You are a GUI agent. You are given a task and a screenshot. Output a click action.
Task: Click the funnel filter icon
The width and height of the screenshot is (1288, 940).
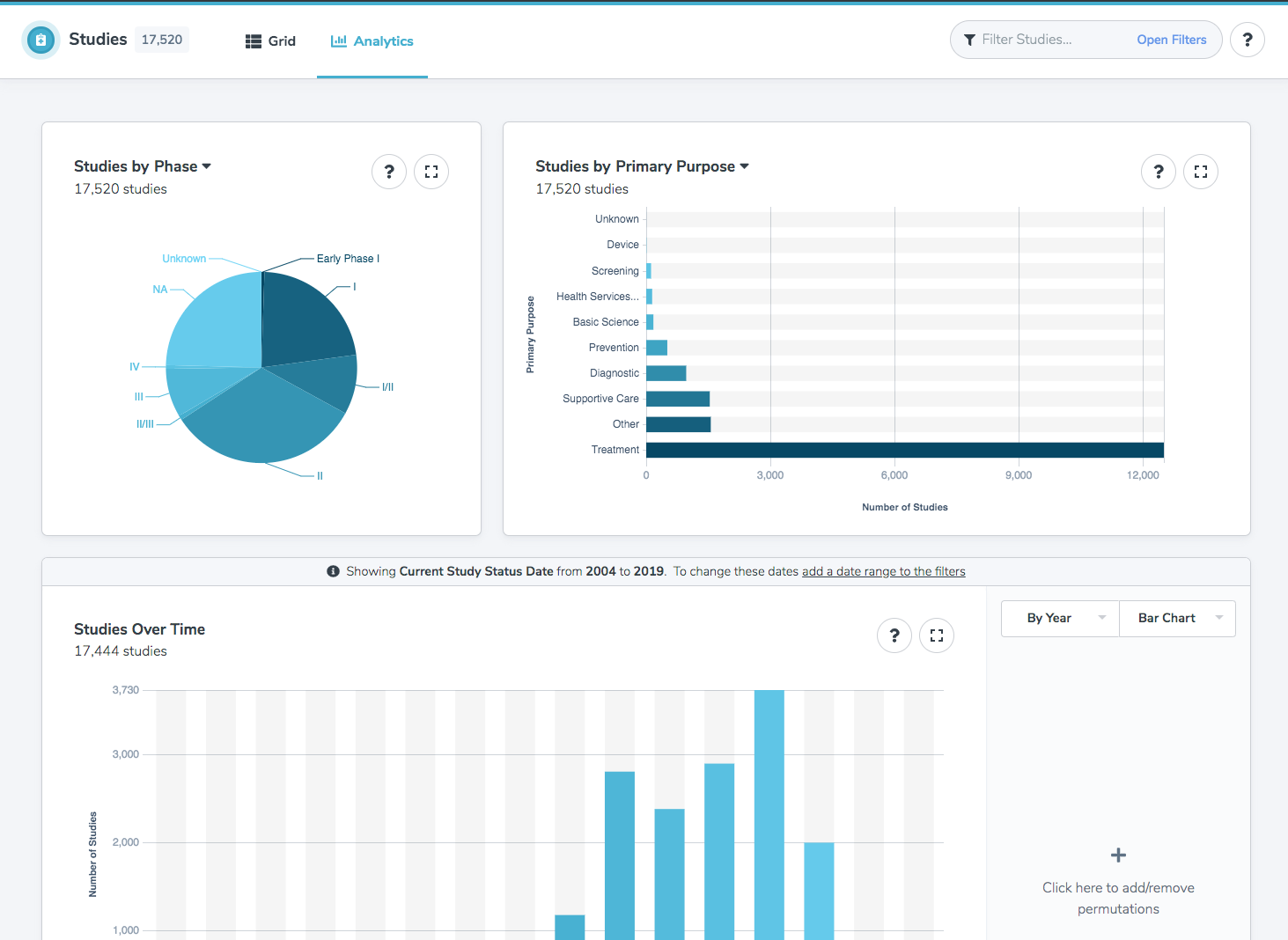[969, 40]
